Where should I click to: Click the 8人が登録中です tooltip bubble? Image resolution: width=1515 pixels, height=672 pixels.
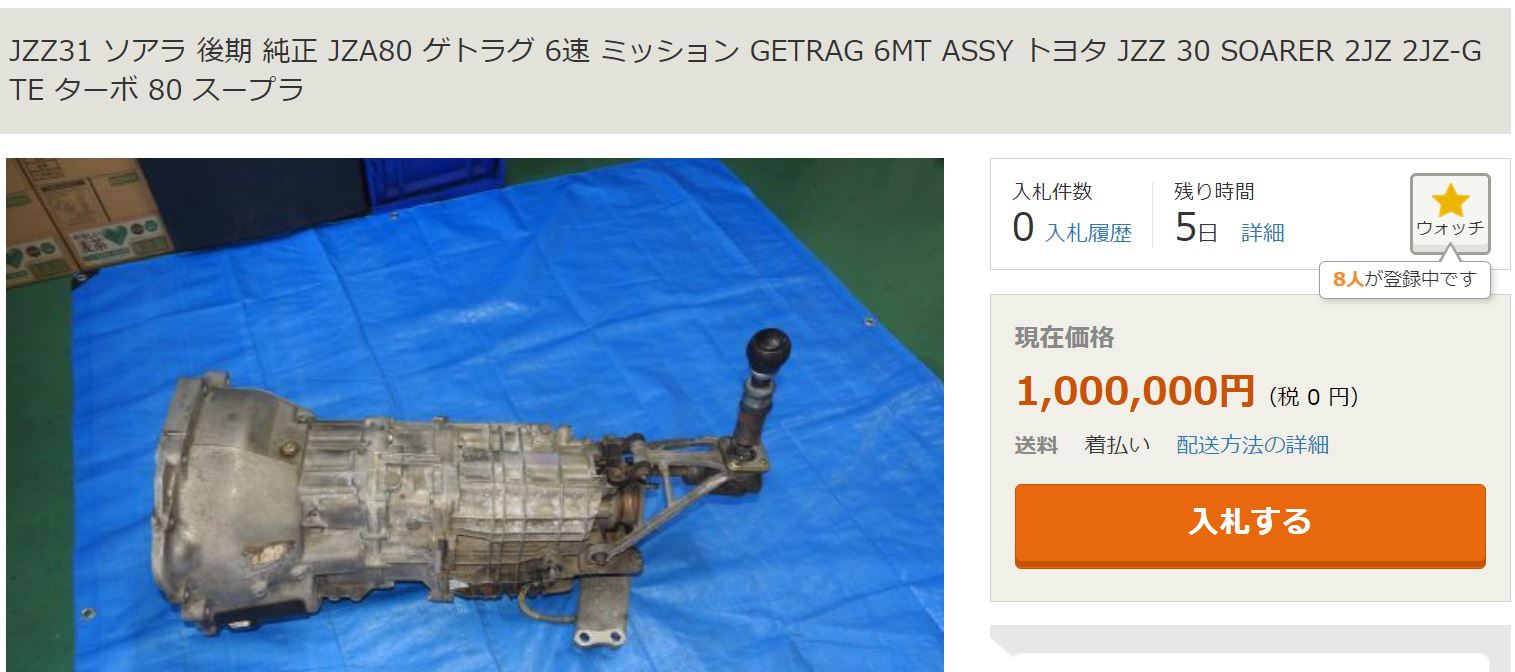coord(1405,280)
